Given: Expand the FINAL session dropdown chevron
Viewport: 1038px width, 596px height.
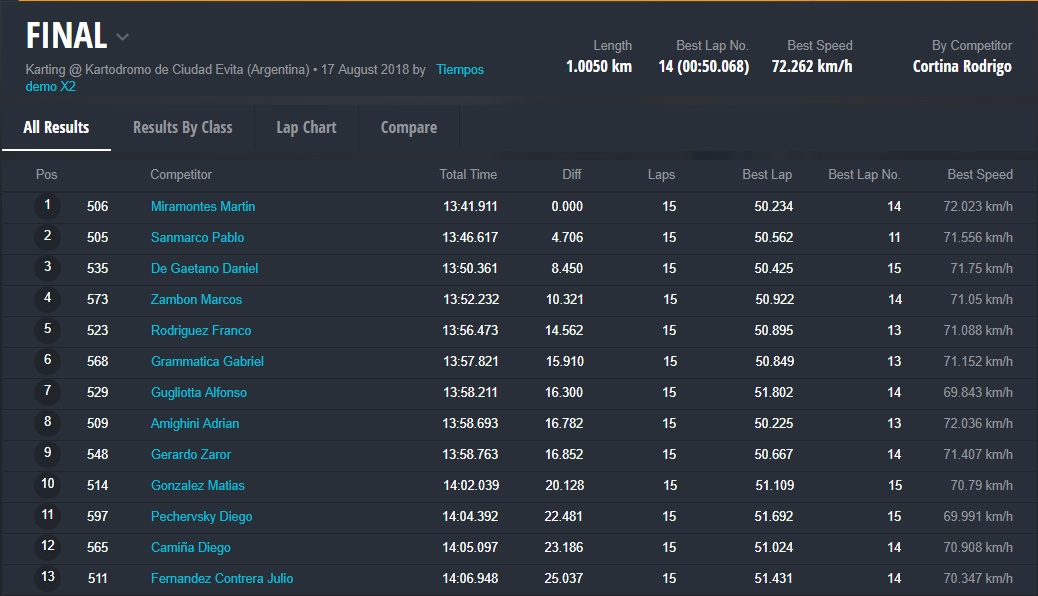Looking at the screenshot, I should coord(122,38).
